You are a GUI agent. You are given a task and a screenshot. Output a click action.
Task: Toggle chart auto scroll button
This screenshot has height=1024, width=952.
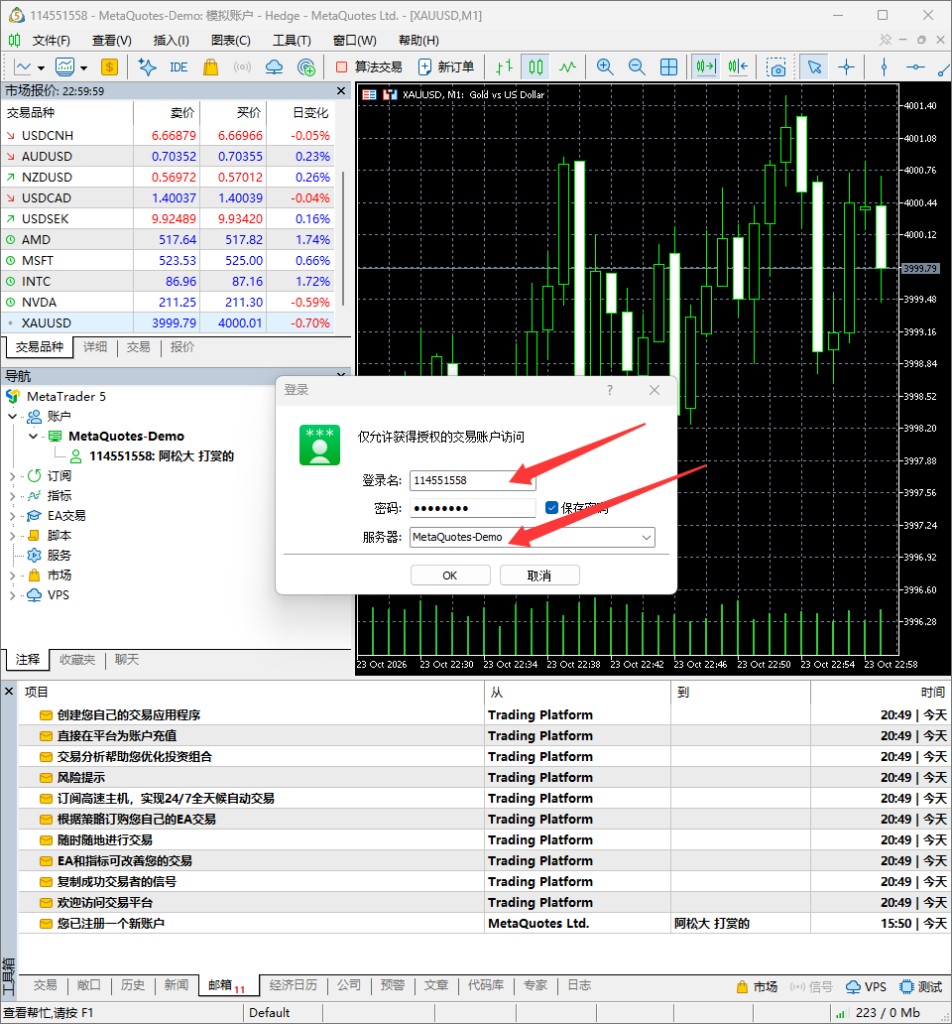click(x=705, y=67)
